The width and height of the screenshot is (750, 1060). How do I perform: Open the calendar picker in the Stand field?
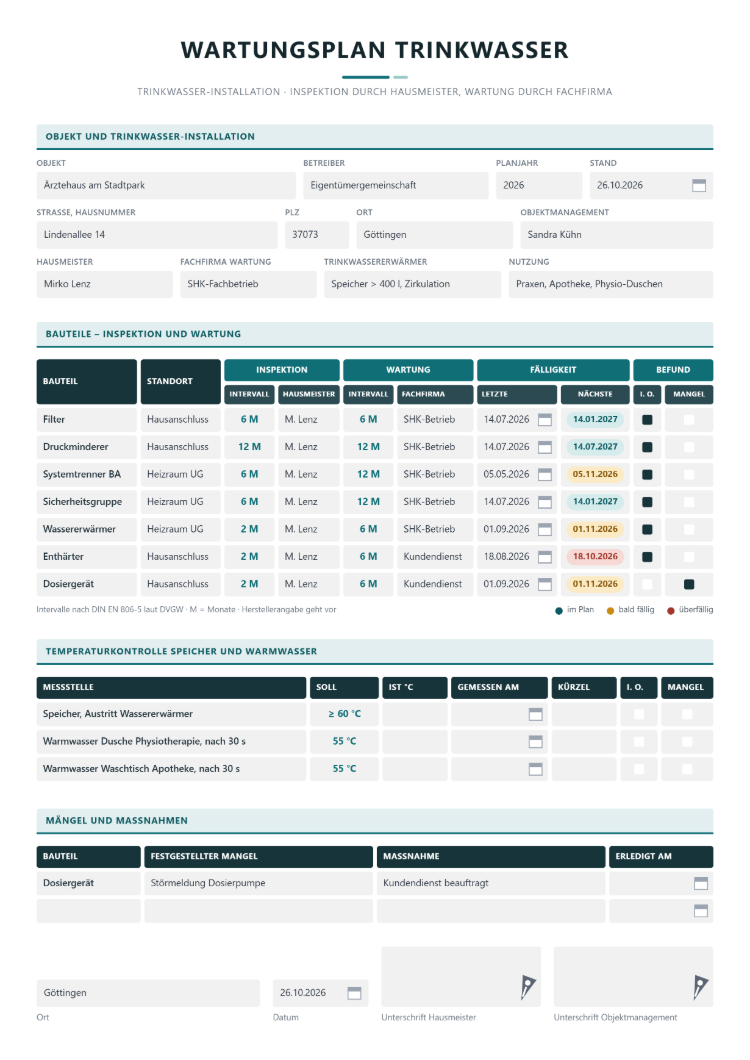point(699,185)
